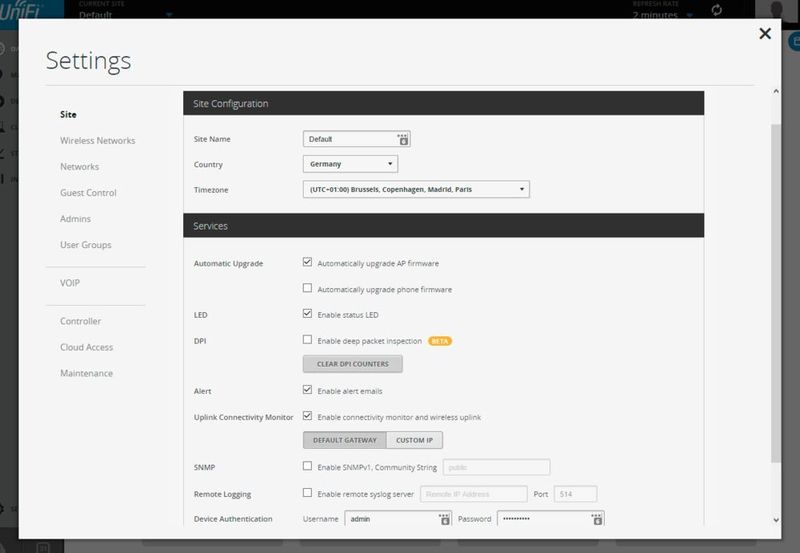Click the Remote IP Address field

pyautogui.click(x=473, y=494)
